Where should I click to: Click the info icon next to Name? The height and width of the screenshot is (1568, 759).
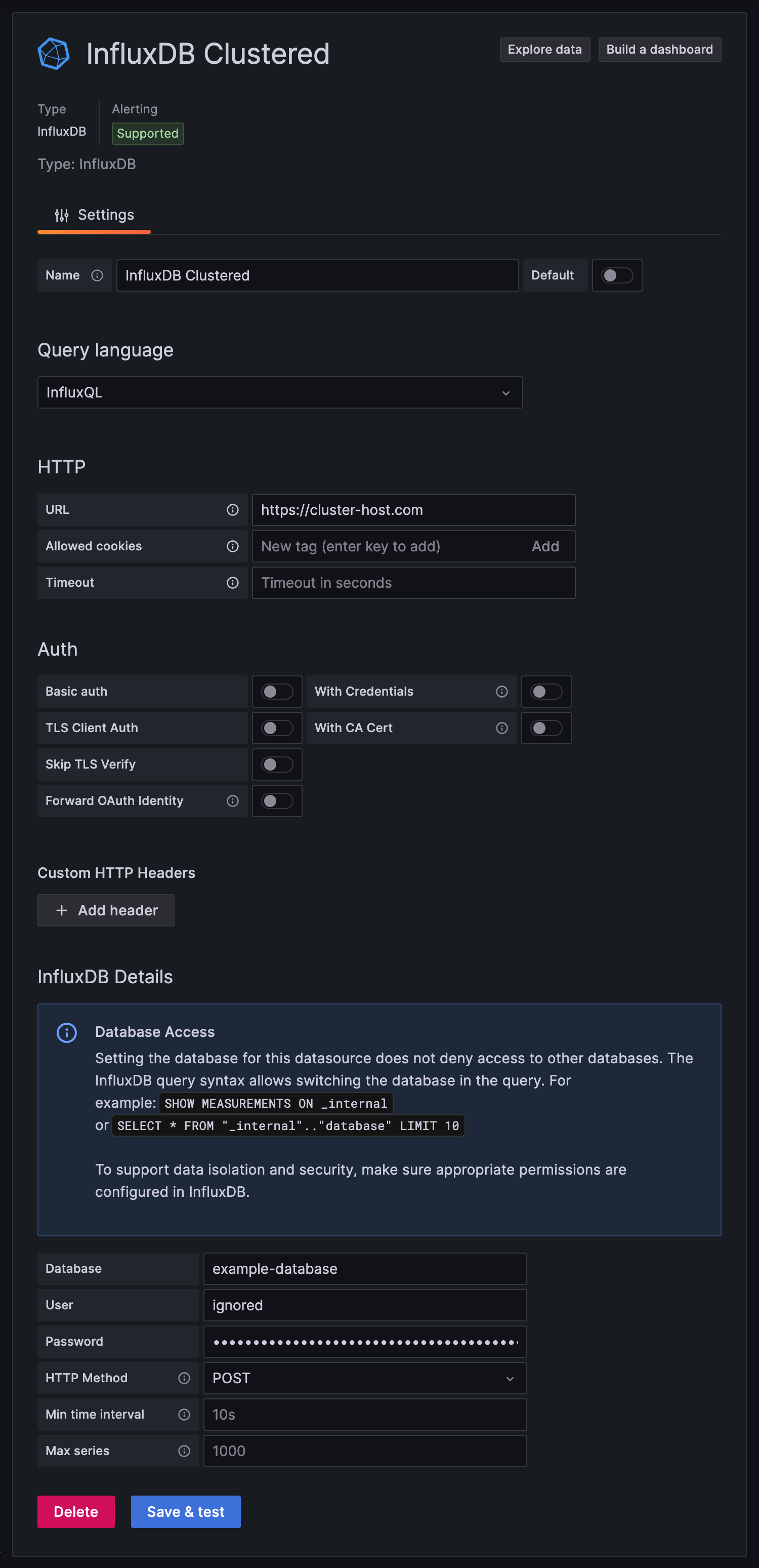[97, 275]
